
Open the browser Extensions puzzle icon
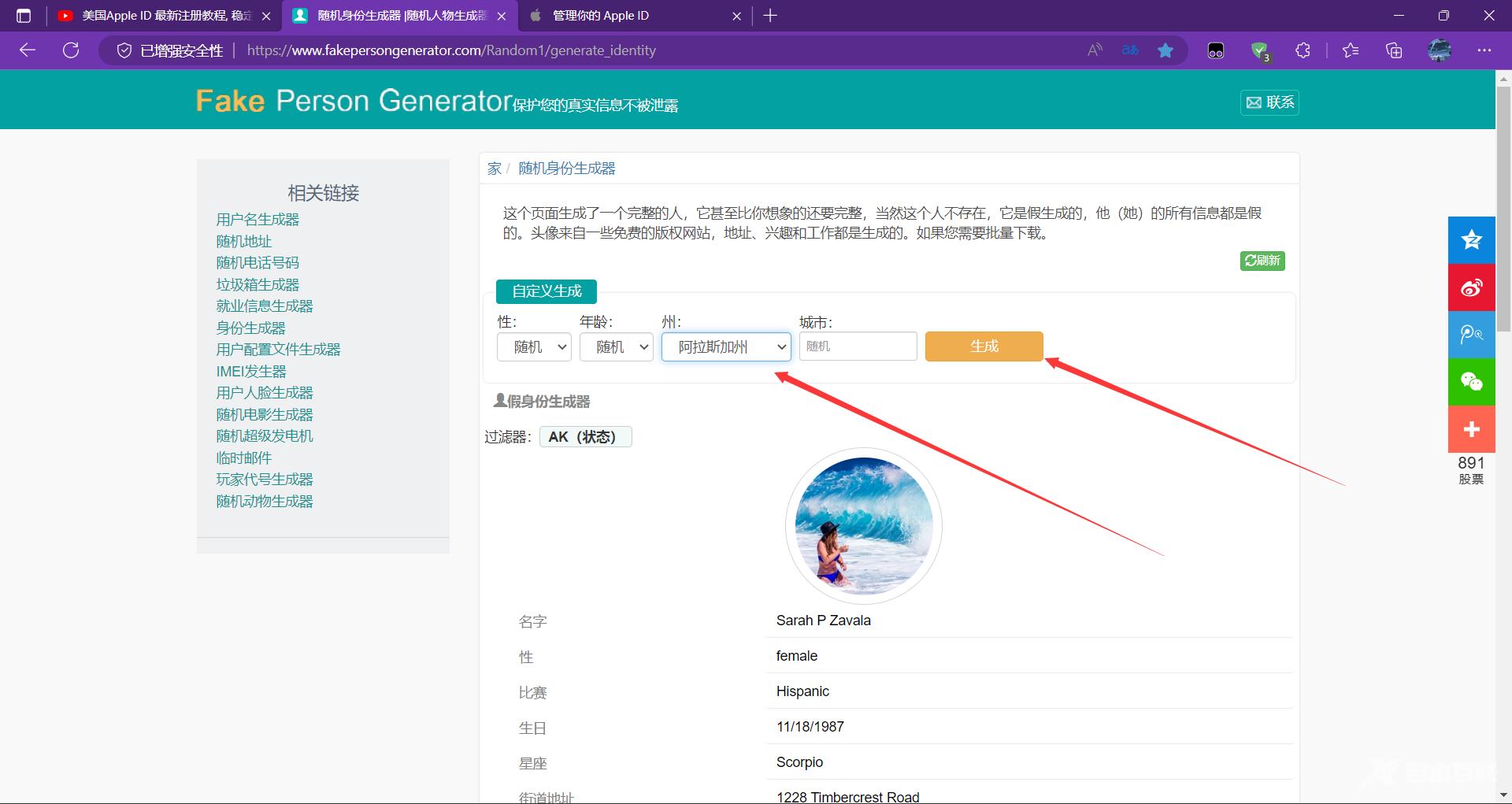[x=1303, y=50]
